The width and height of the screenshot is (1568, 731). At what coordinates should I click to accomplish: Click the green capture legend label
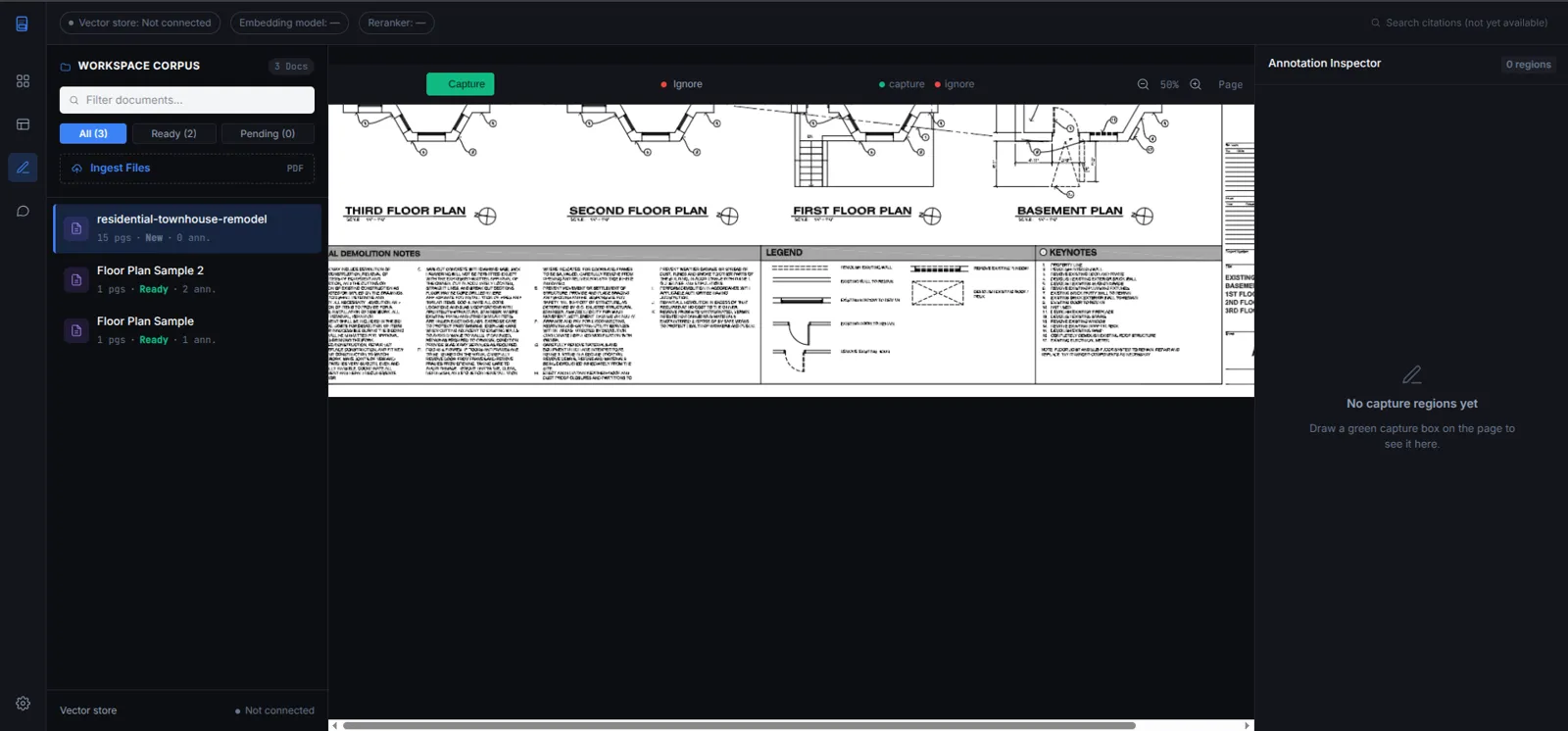tap(902, 84)
